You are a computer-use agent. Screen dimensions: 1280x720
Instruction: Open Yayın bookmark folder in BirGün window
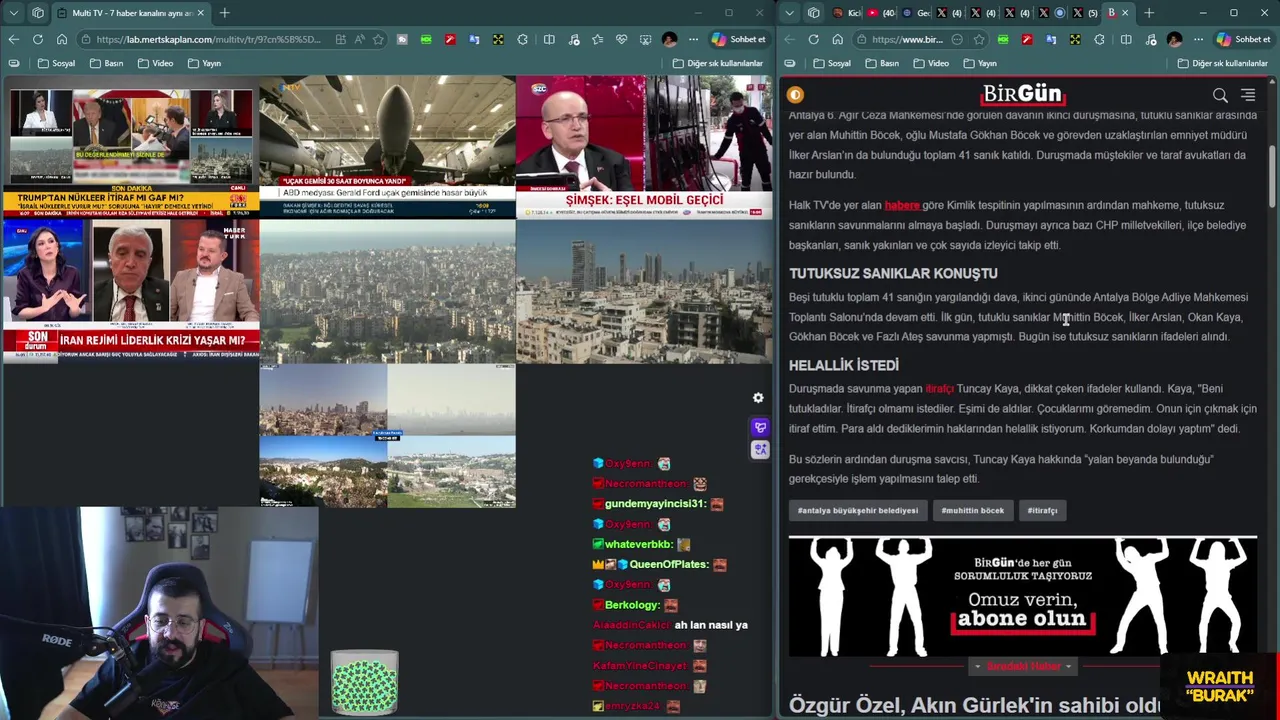(x=980, y=63)
